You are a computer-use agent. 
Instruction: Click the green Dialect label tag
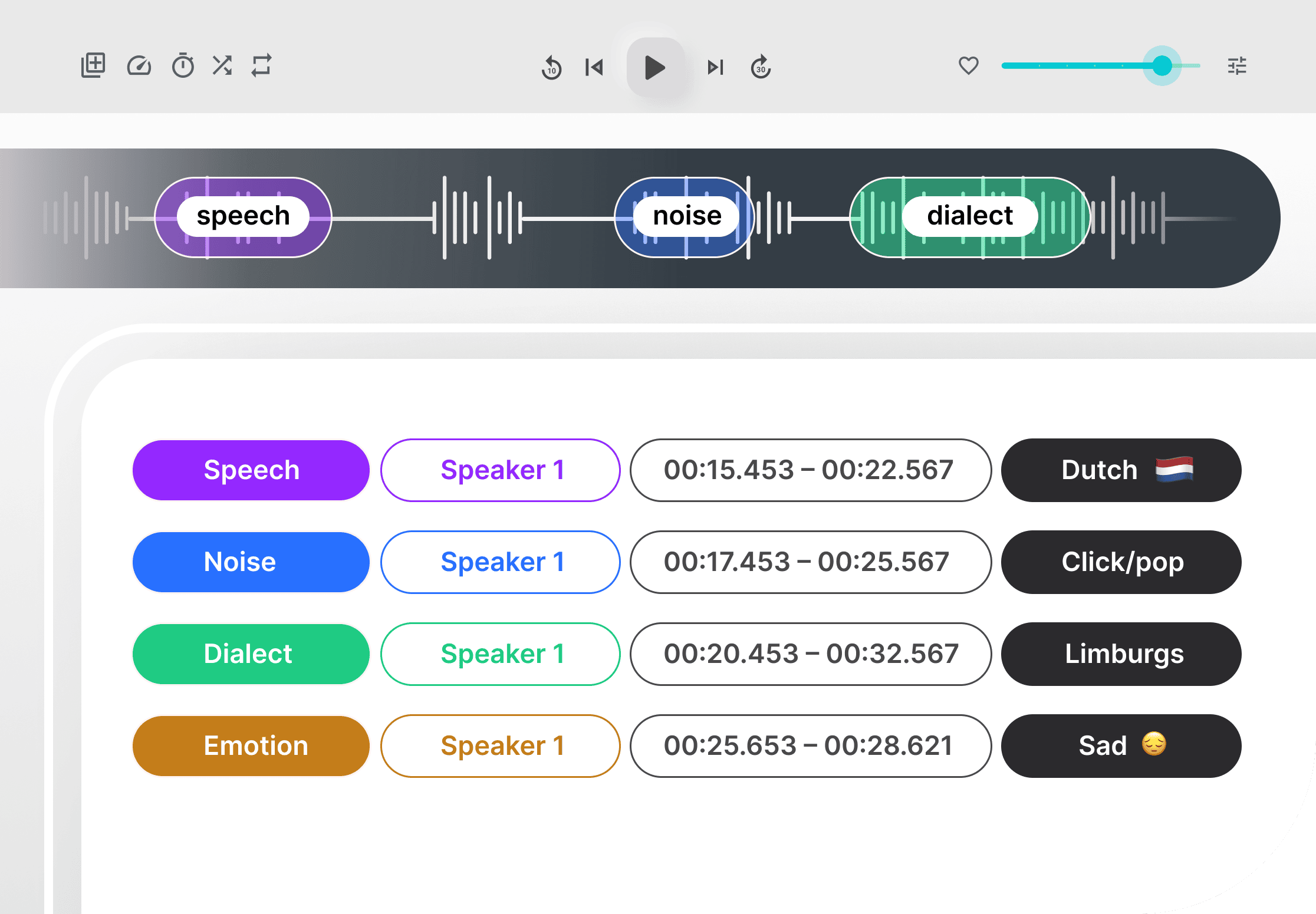(x=251, y=654)
